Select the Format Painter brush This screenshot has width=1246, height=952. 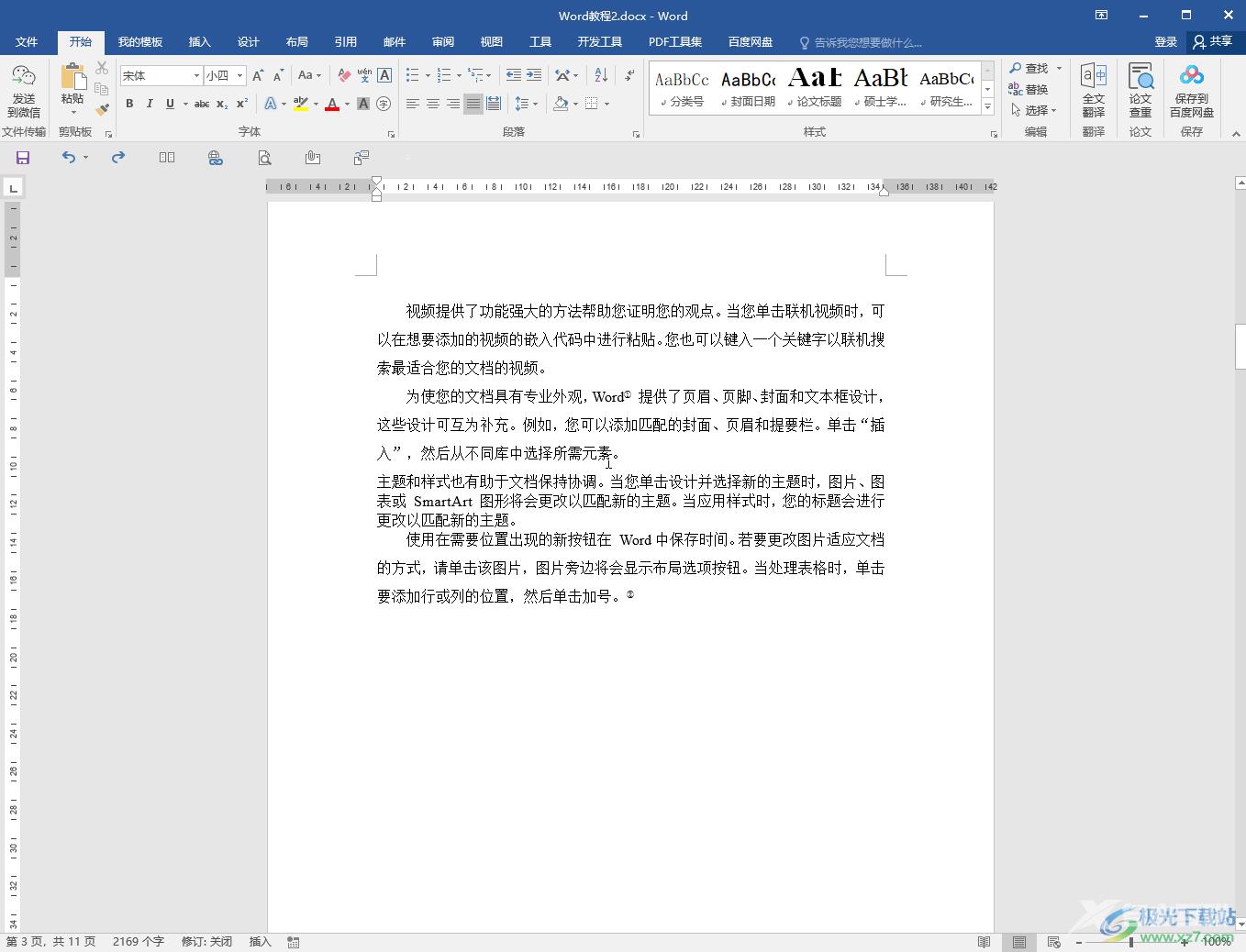pyautogui.click(x=102, y=110)
